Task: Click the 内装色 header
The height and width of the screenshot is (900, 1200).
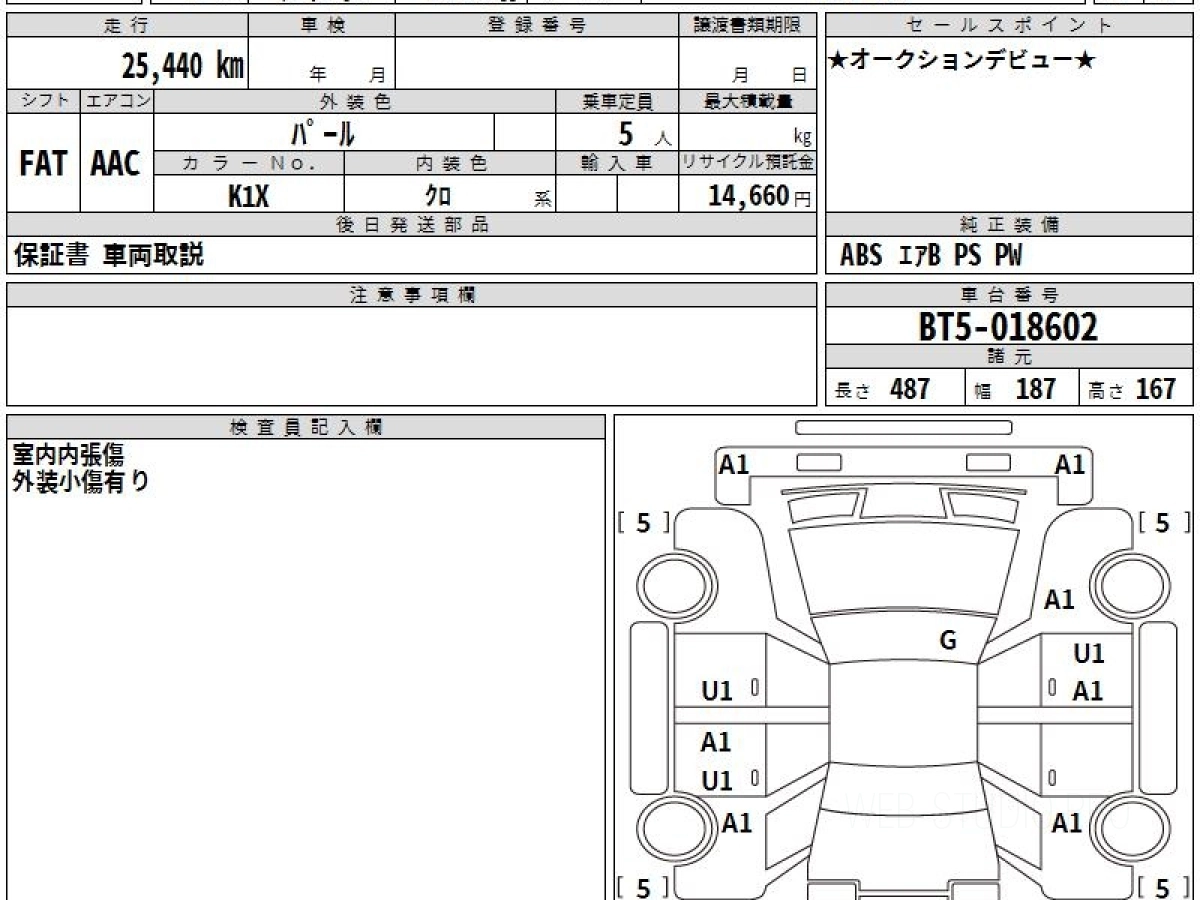Action: [450, 163]
